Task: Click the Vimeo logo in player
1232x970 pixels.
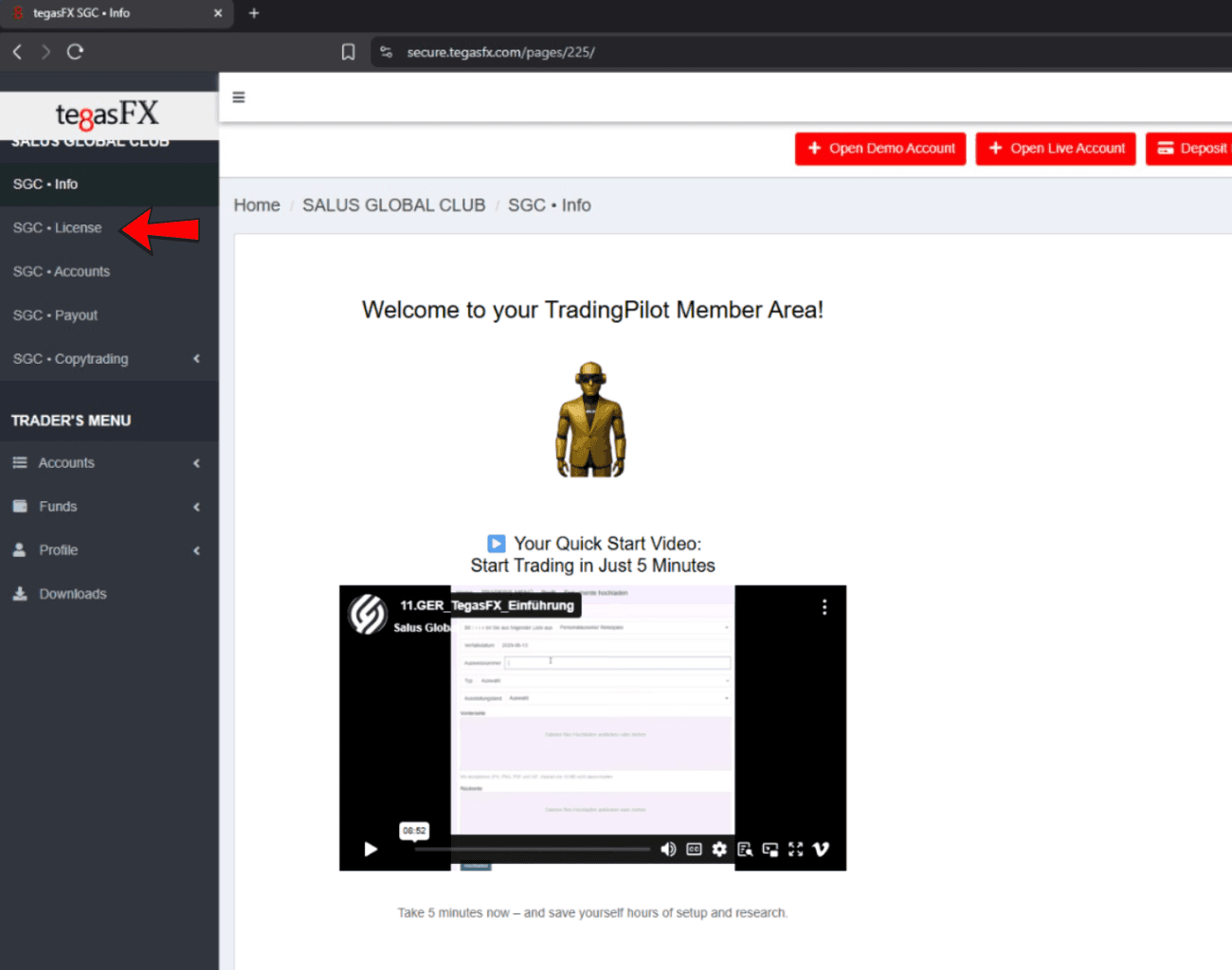Action: 821,849
